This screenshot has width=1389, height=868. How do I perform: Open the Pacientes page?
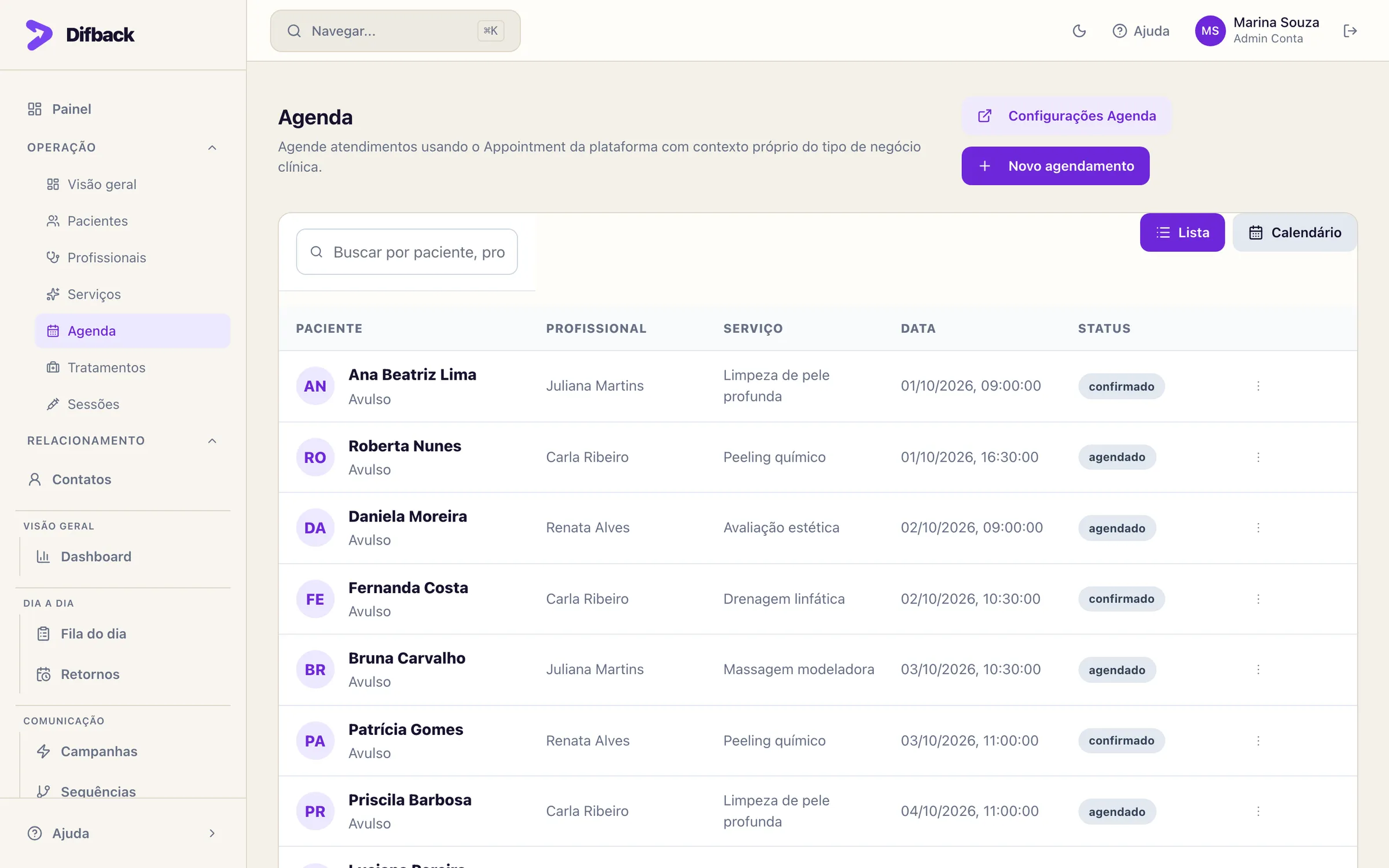[x=133, y=221]
